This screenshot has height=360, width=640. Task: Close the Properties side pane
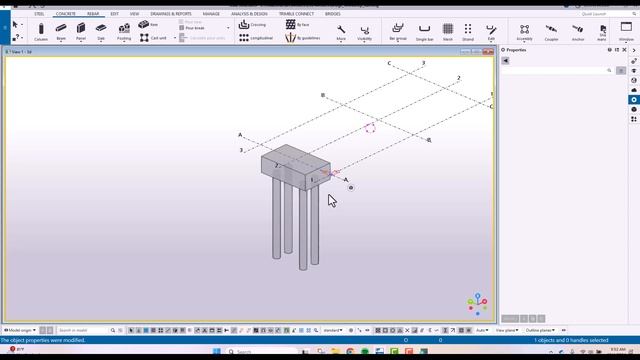624,50
